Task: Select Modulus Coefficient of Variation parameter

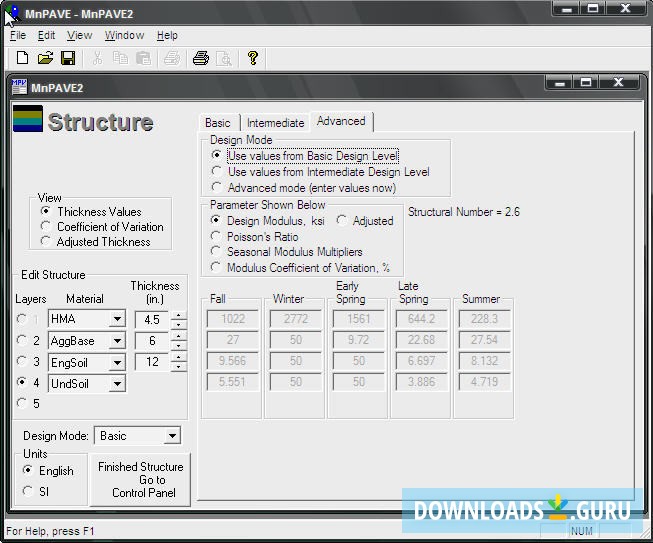Action: [x=300, y=267]
